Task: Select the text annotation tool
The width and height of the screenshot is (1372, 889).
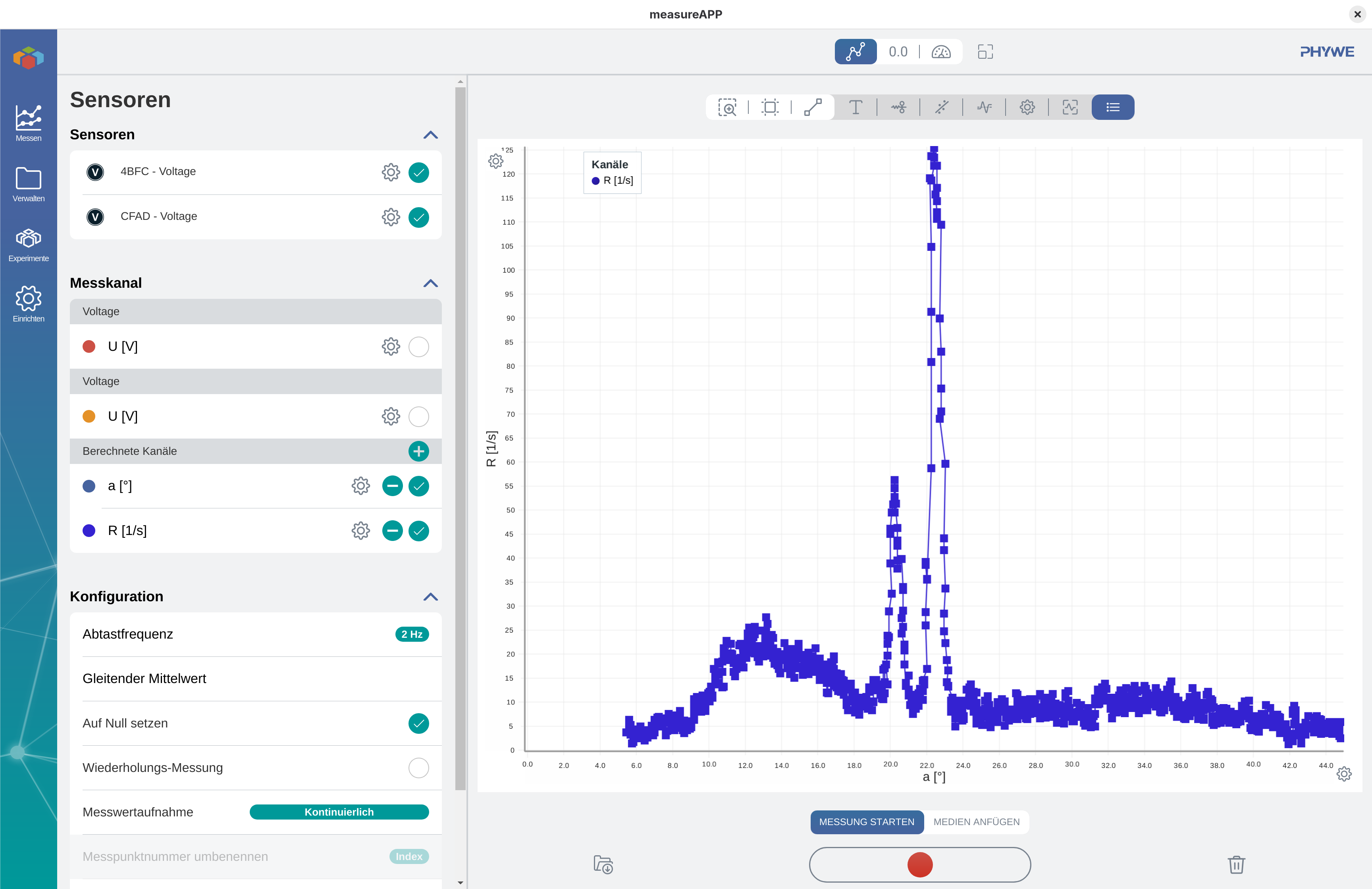Action: pos(856,107)
